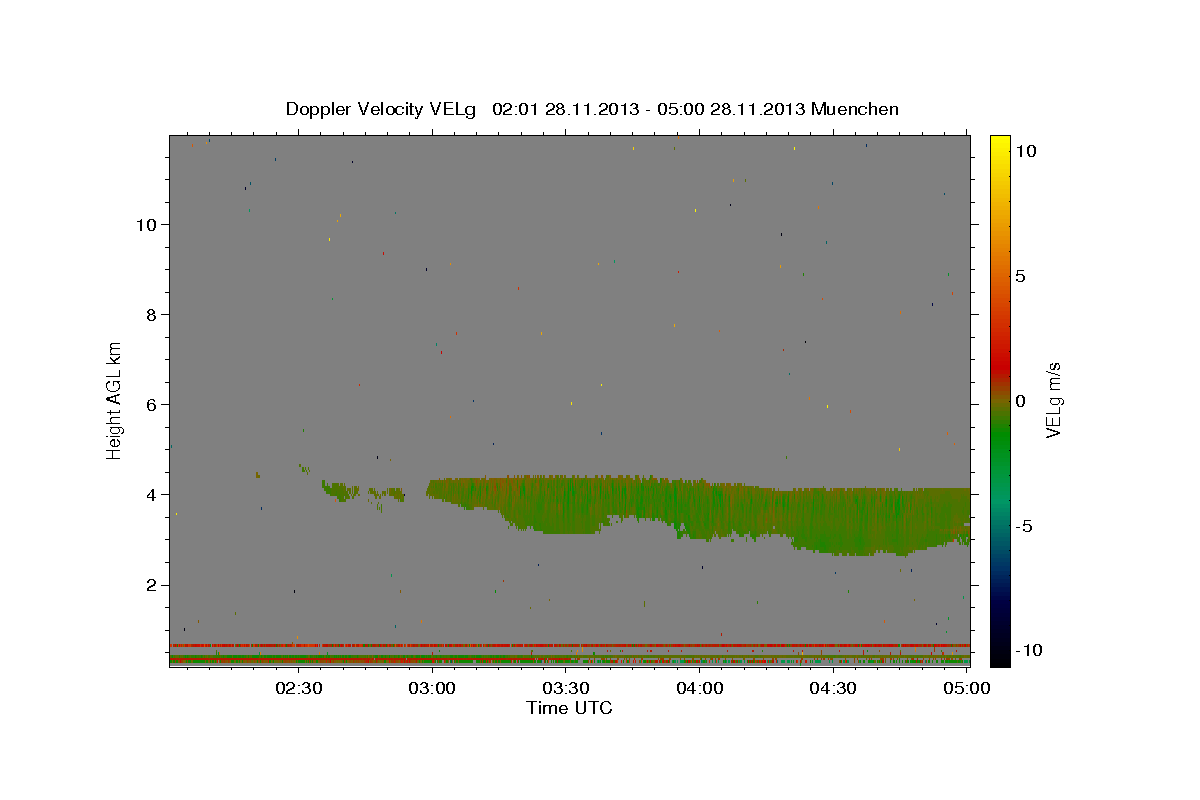Viewport: 1200px width, 800px height.
Task: Click the 'Height AGL km' axis label
Action: click(x=115, y=399)
